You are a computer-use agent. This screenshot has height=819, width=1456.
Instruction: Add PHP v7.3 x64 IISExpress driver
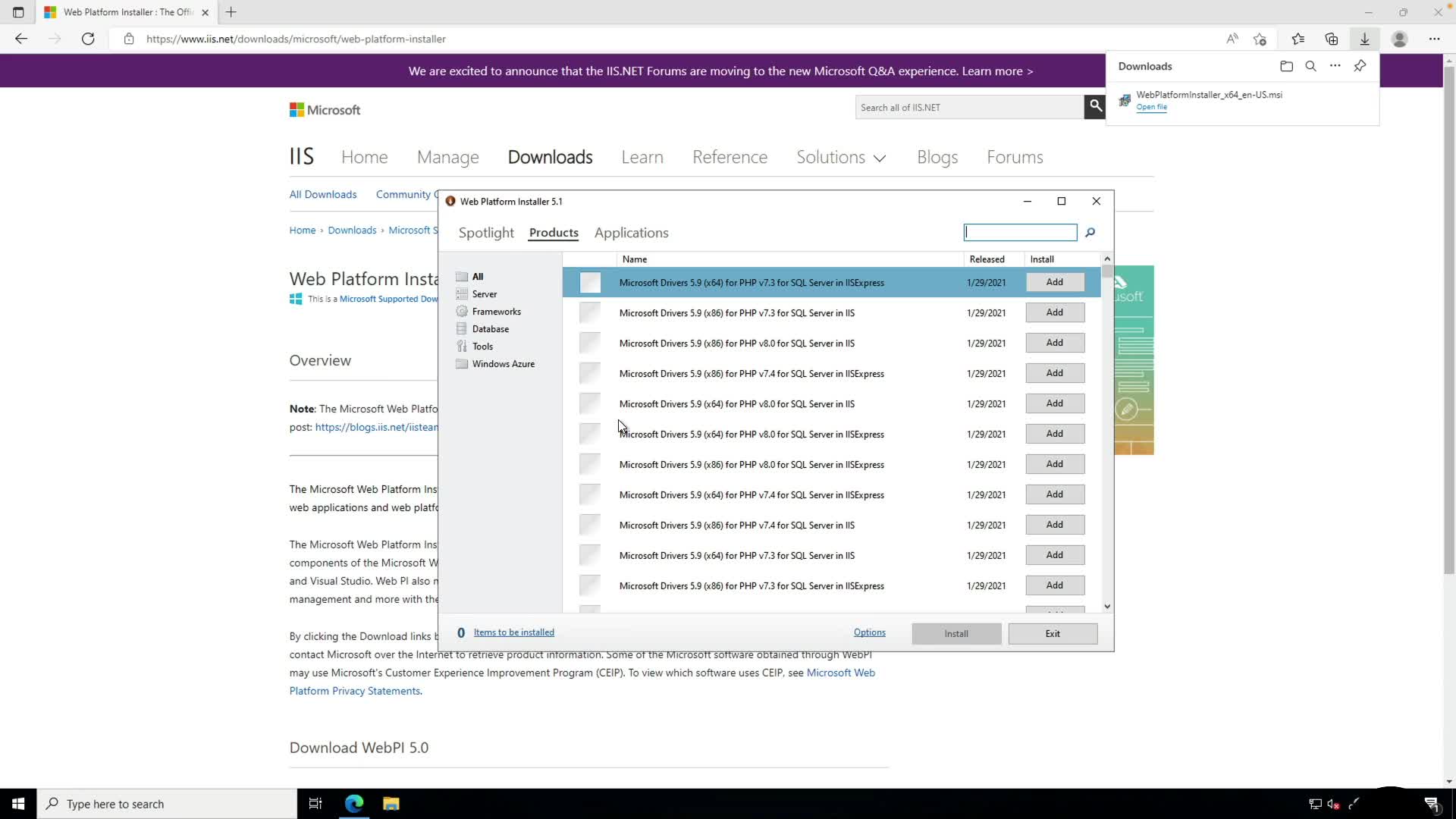pyautogui.click(x=1054, y=282)
